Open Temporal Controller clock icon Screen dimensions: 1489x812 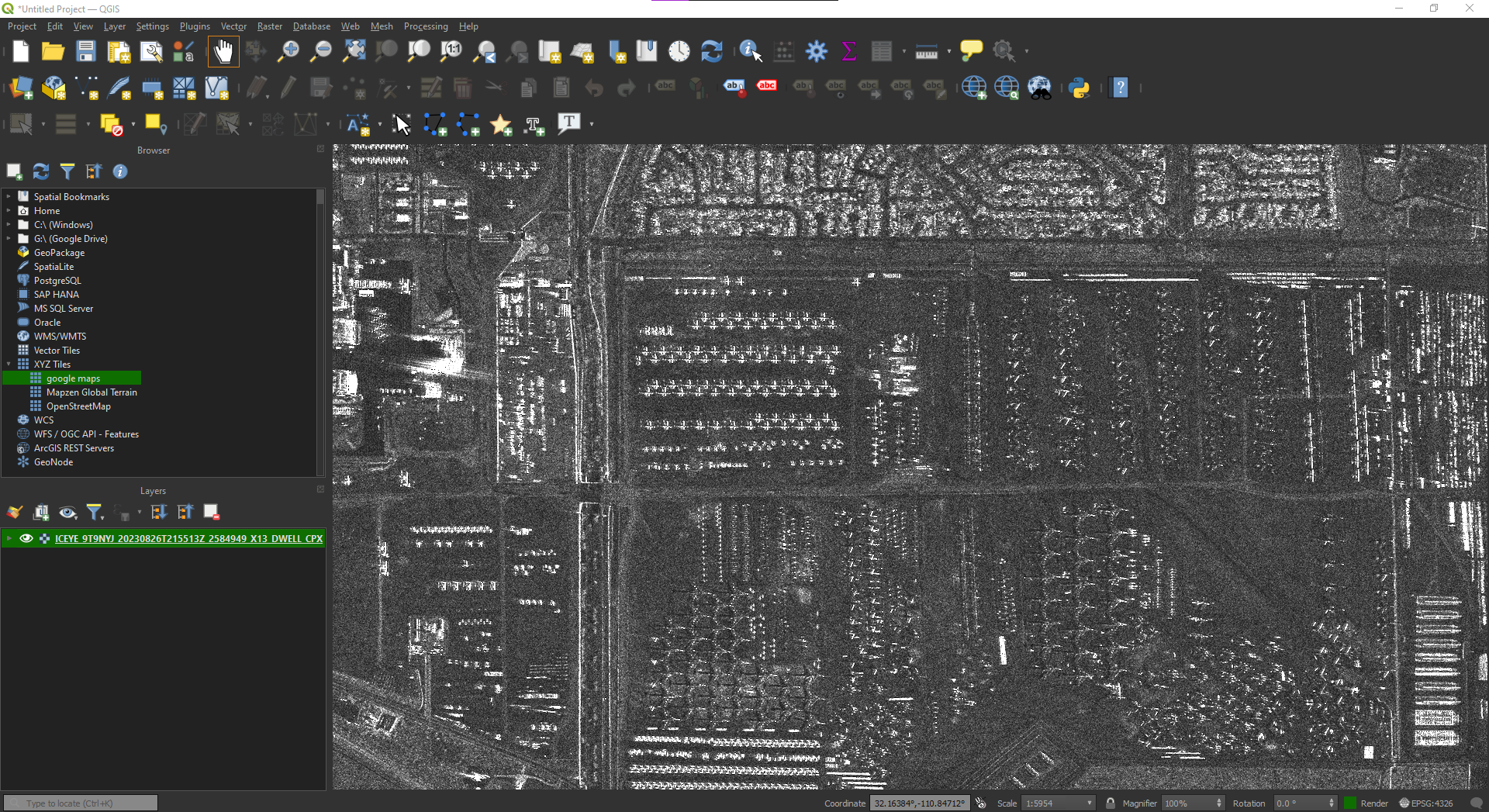(x=679, y=52)
